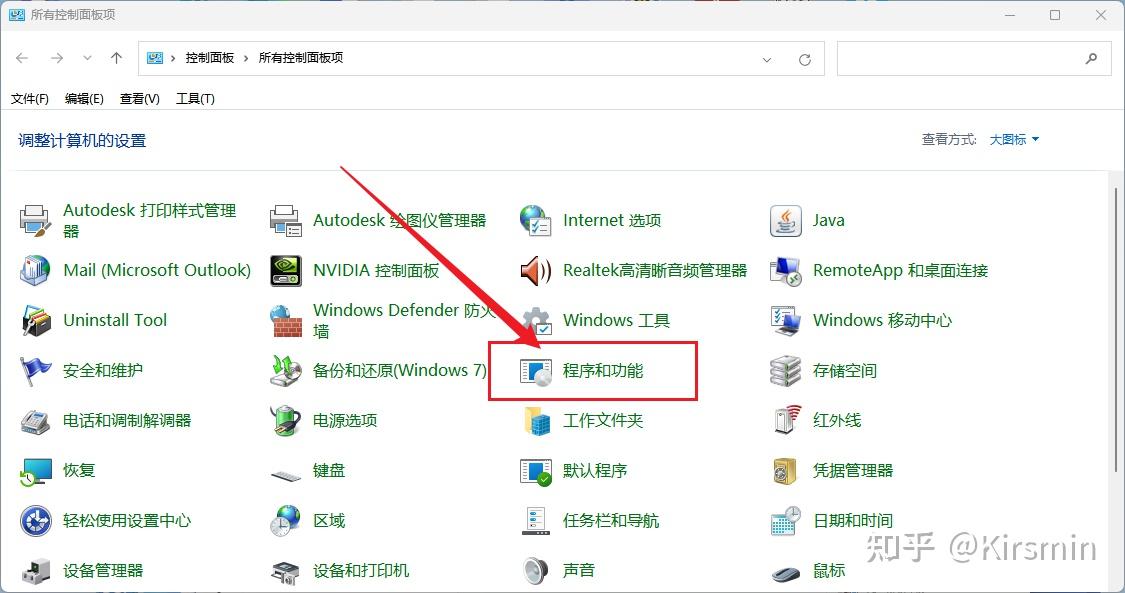Open the 程序和功能 text link
1125x593 pixels.
coord(603,371)
